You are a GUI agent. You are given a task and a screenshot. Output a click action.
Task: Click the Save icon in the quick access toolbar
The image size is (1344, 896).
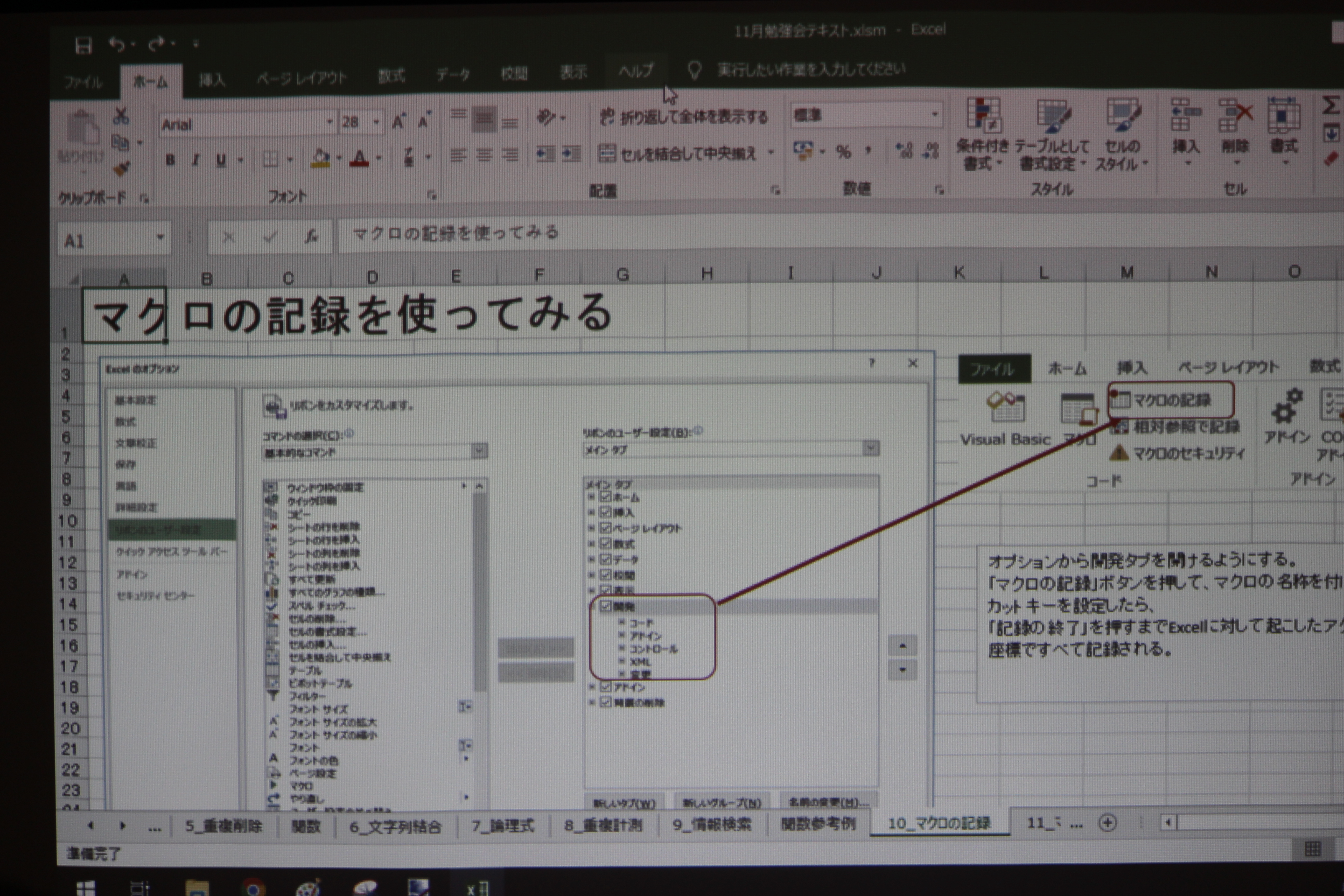tap(83, 45)
